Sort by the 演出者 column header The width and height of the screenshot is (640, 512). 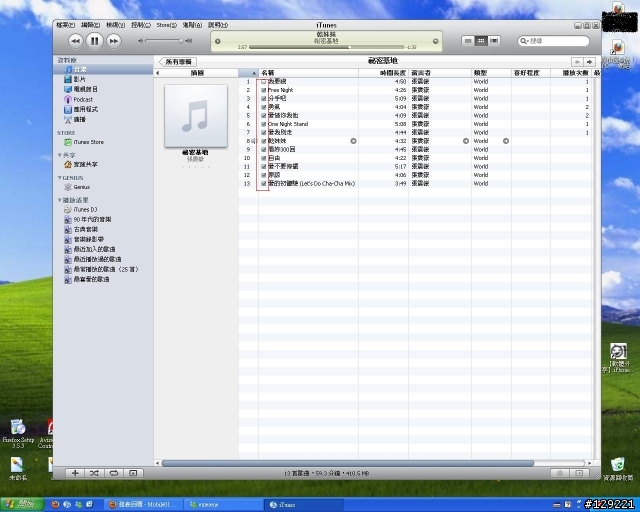[x=440, y=73]
